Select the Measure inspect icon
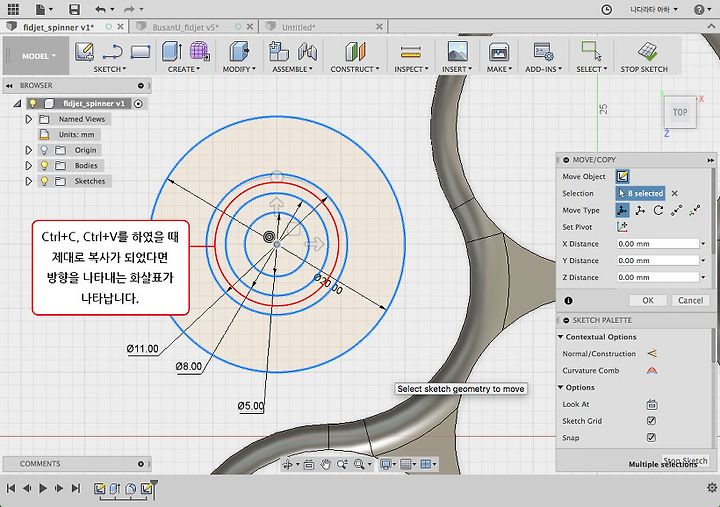Viewport: 720px width, 507px height. click(411, 52)
